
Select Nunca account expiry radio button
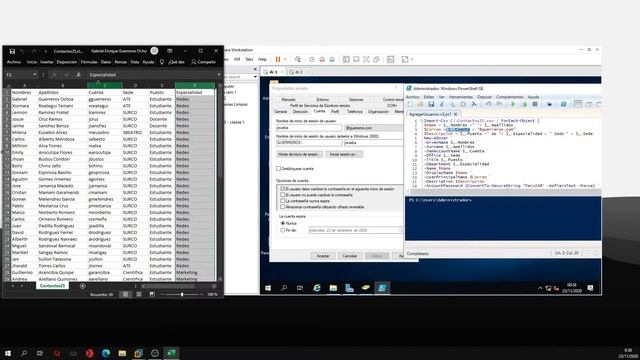pyautogui.click(x=282, y=224)
